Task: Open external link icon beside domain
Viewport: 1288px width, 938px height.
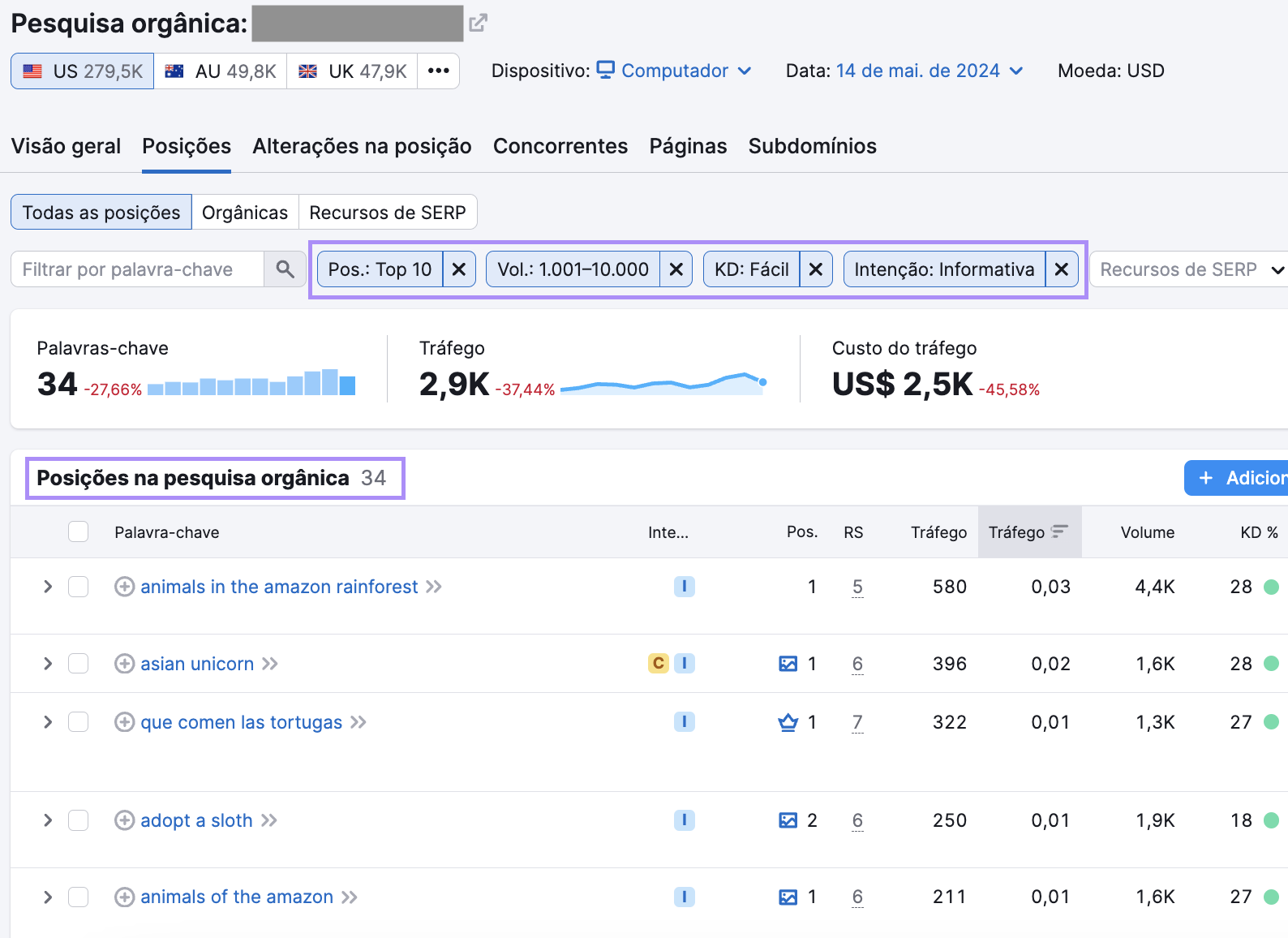Action: [479, 23]
